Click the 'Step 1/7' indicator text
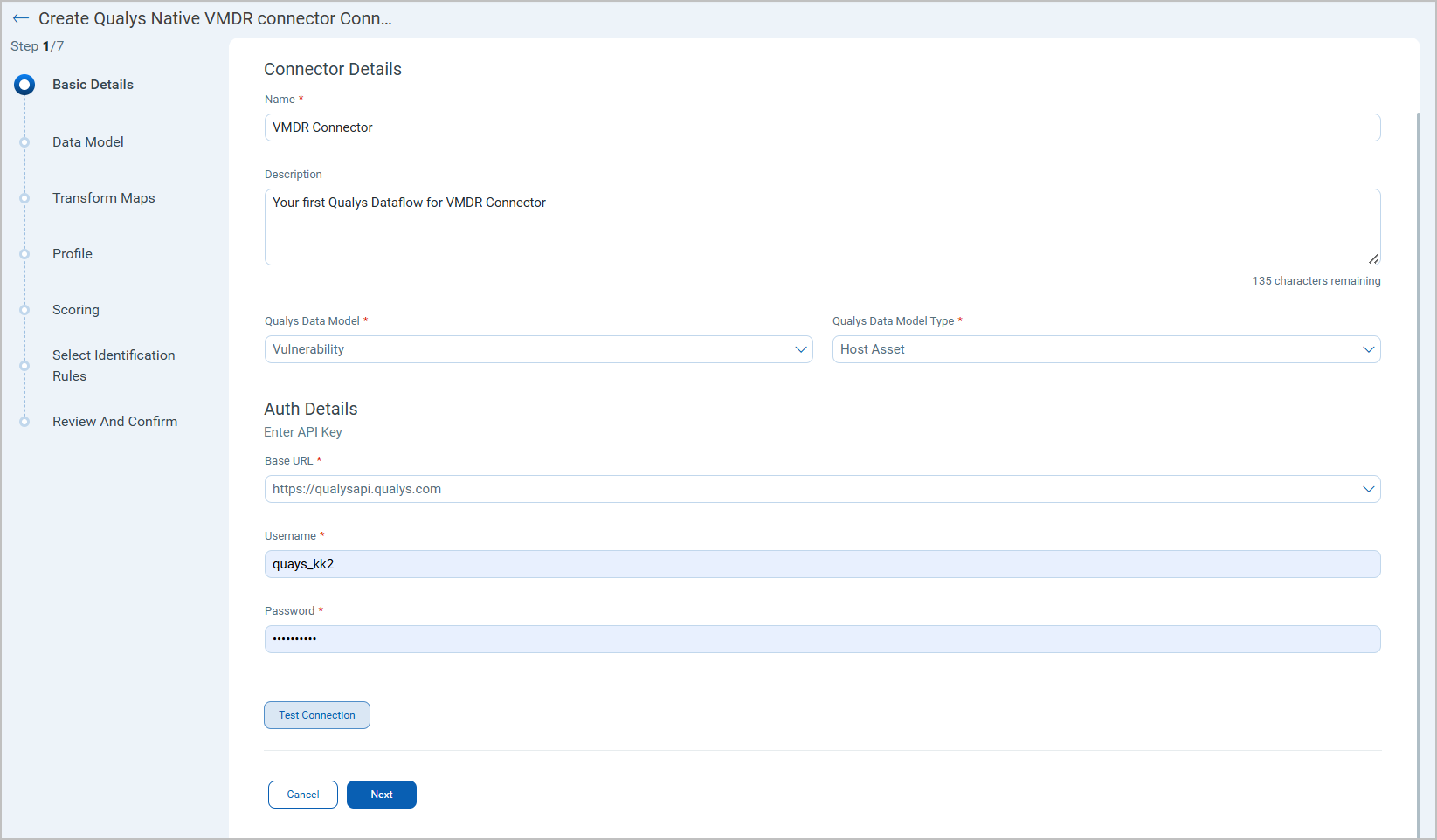 tap(37, 46)
